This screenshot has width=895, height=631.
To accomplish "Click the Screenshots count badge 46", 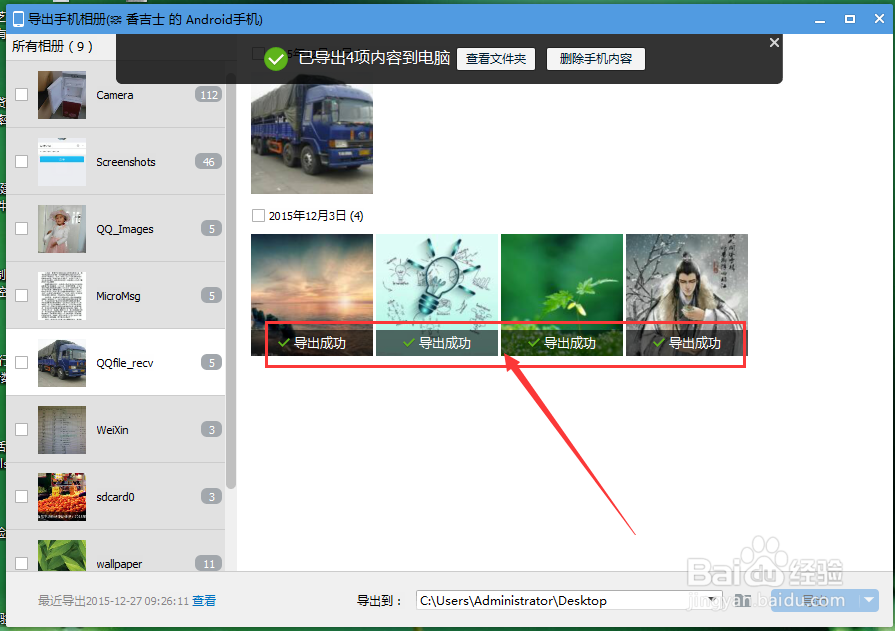I will coord(208,162).
